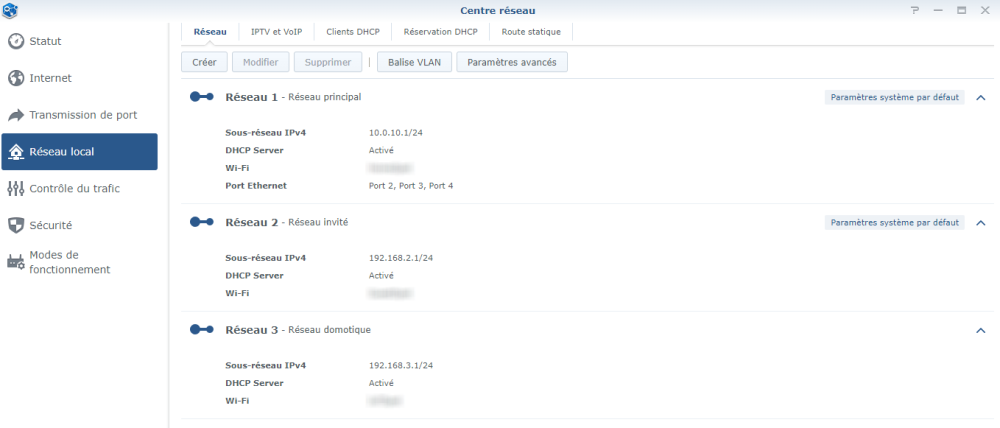
Task: Collapse the Réseau 1 section
Action: pyautogui.click(x=981, y=98)
